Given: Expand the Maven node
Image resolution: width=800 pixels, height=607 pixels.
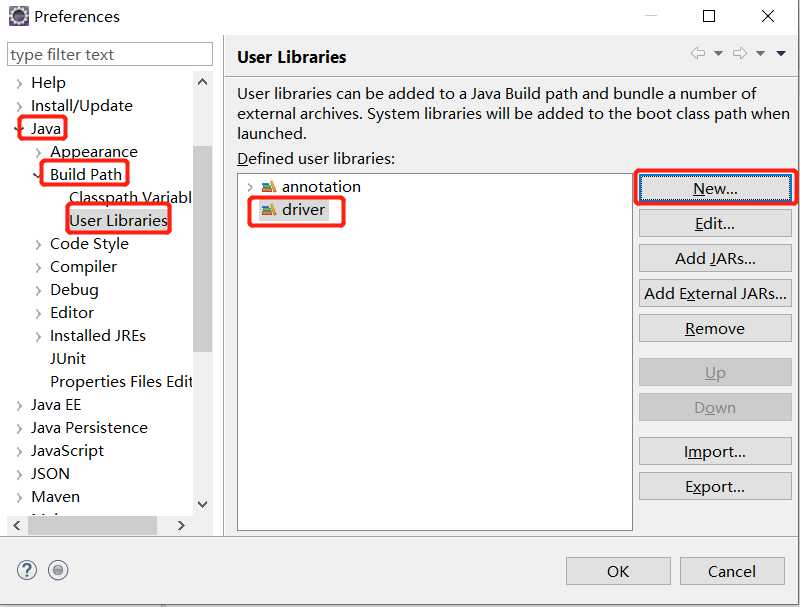Looking at the screenshot, I should pos(19,497).
